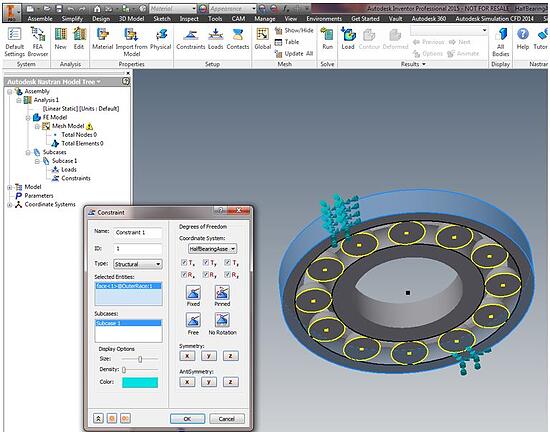Toggle Symmetry x button

click(187, 356)
